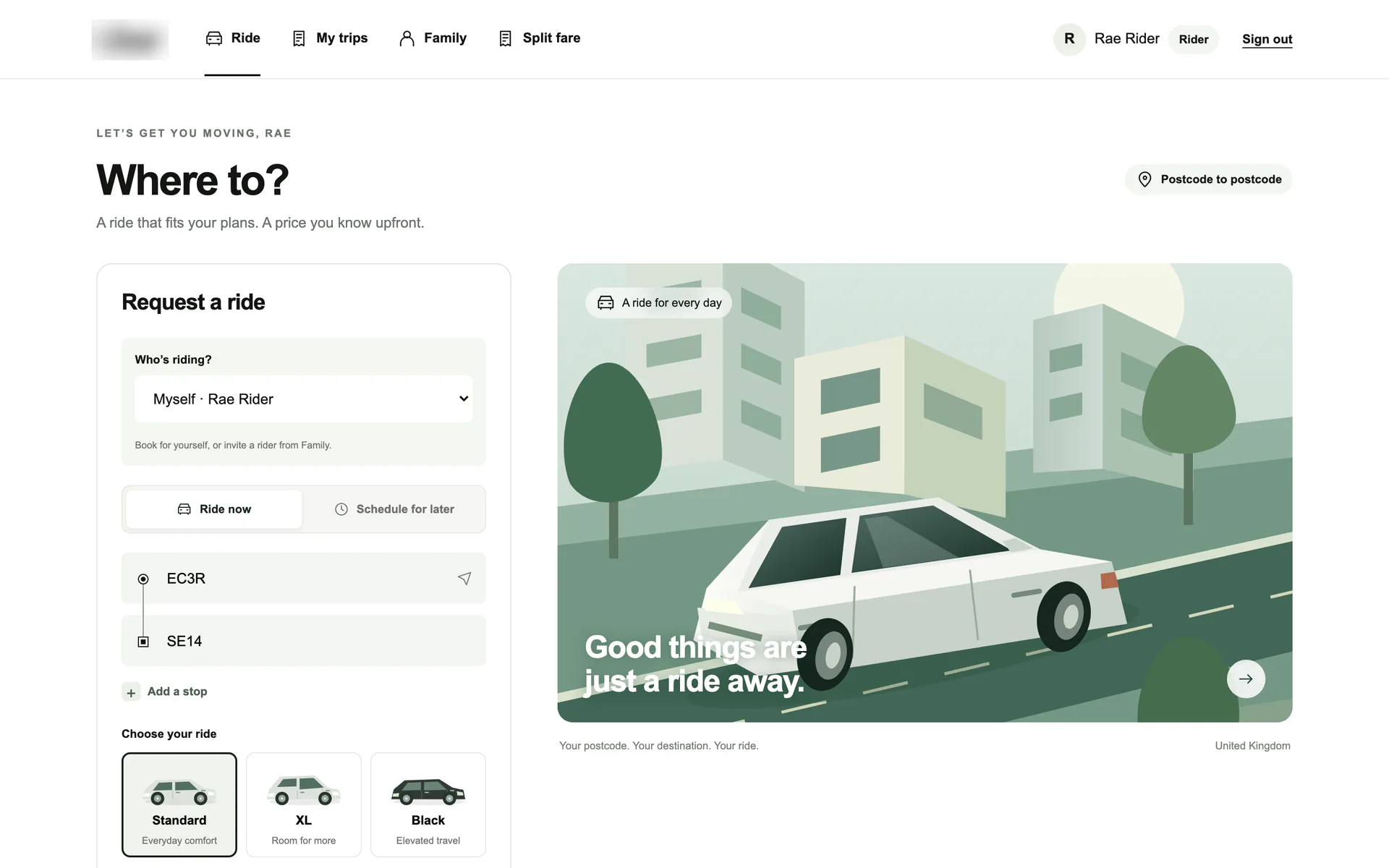Choose the Standard ride option
The width and height of the screenshot is (1389, 868).
[179, 804]
